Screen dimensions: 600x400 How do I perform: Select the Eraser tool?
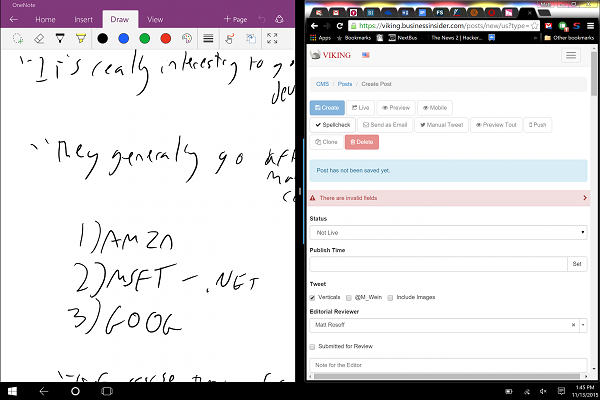[x=39, y=38]
